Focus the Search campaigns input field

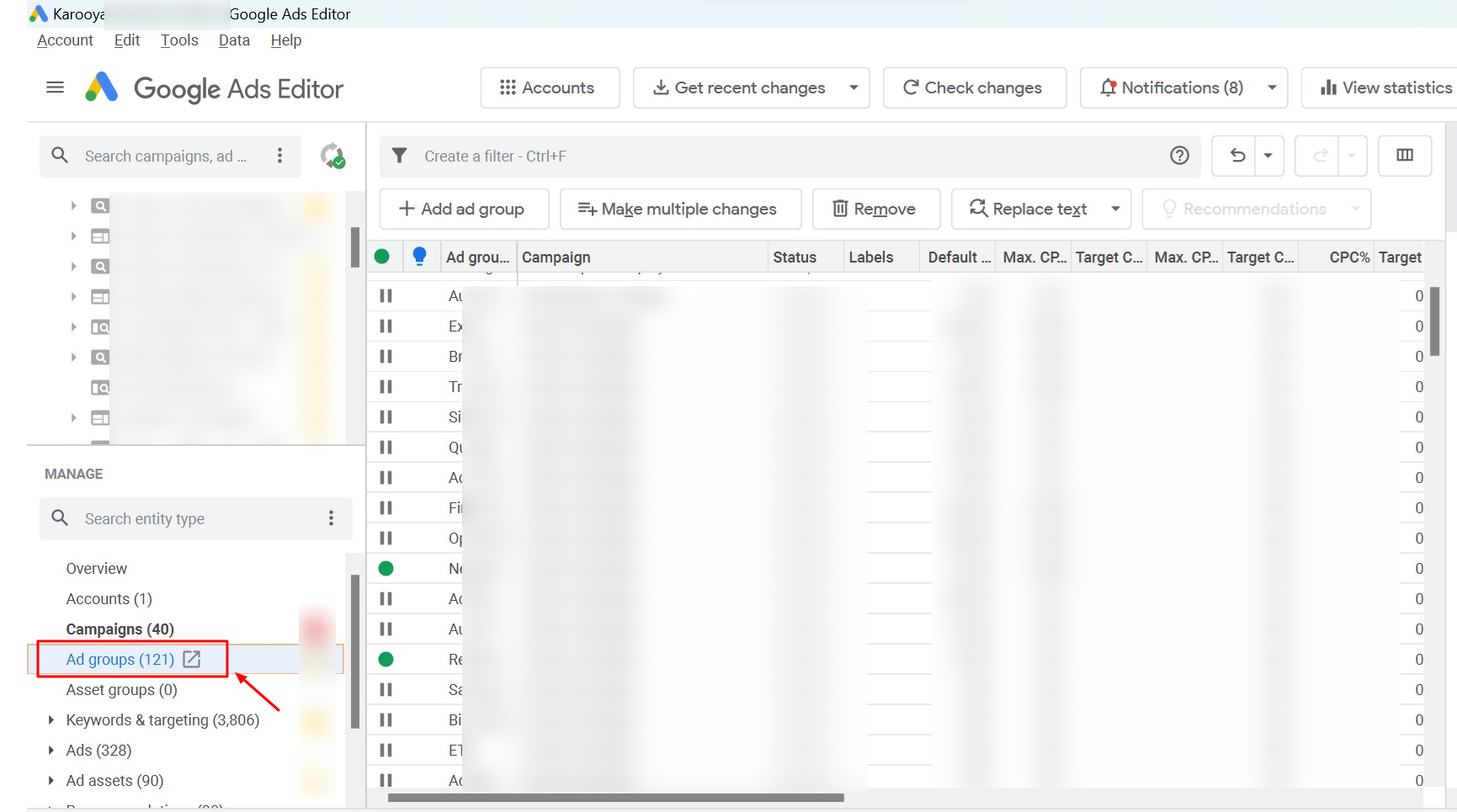pos(166,156)
